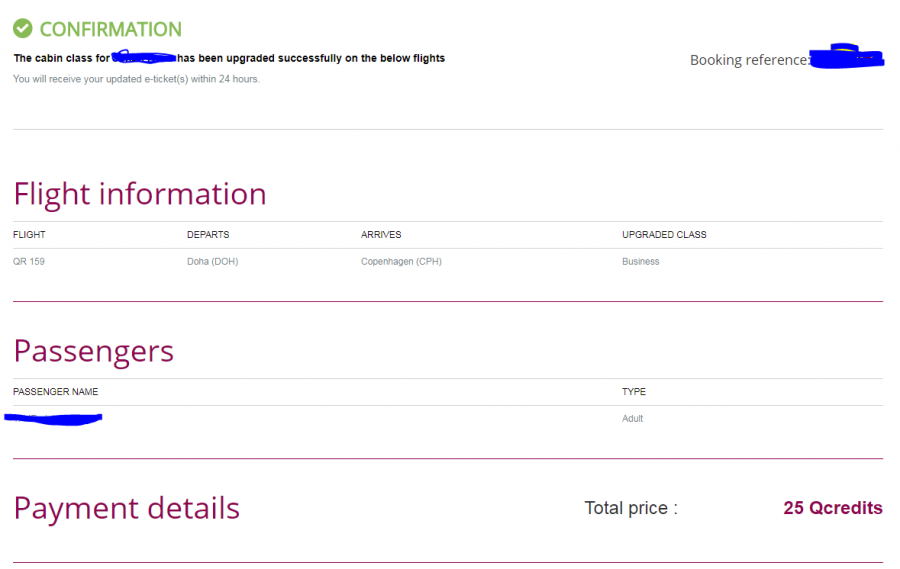Click the Flight information heading
The height and width of the screenshot is (569, 900).
pyautogui.click(x=140, y=193)
